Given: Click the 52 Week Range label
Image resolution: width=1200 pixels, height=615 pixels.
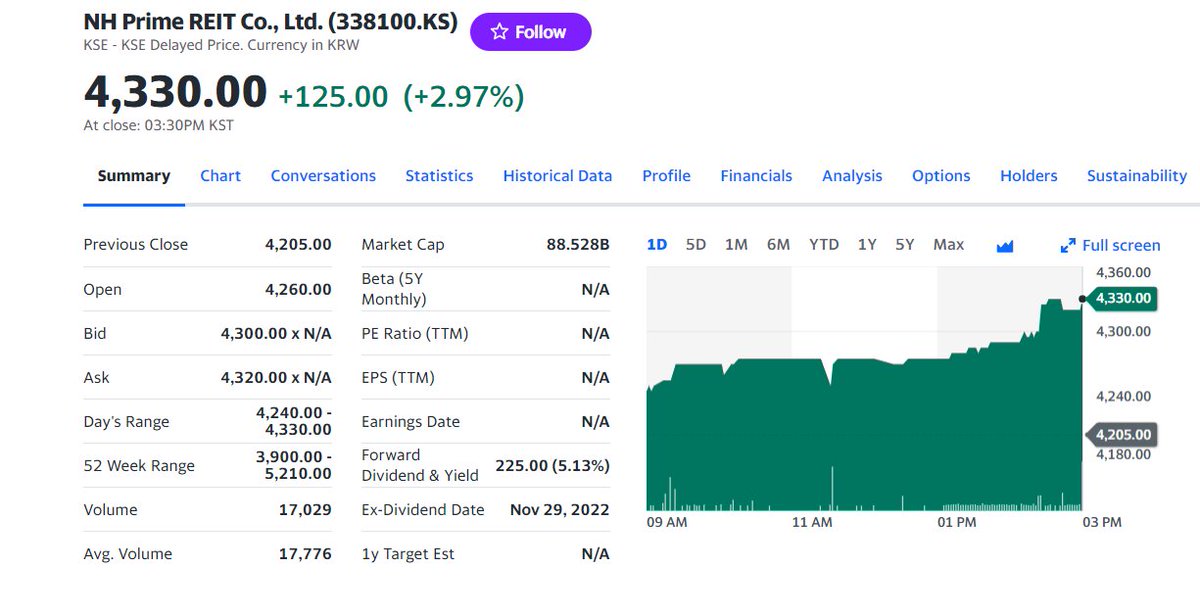Looking at the screenshot, I should tap(139, 466).
